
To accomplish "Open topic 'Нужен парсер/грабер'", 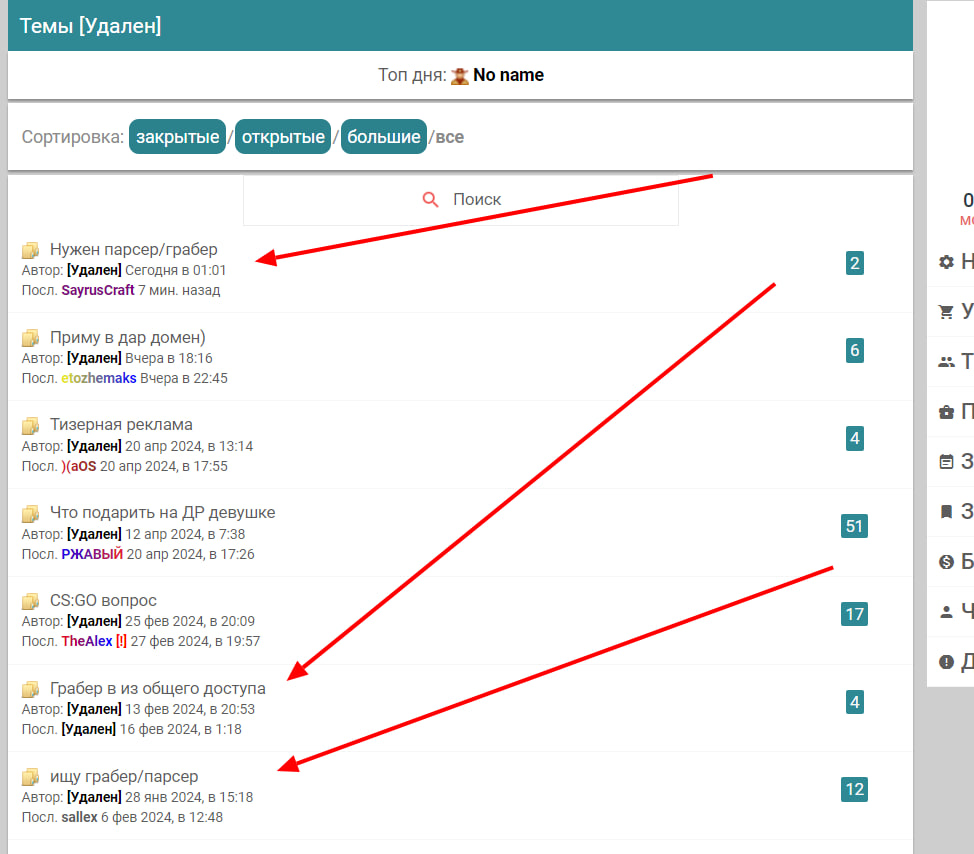I will (x=133, y=249).
